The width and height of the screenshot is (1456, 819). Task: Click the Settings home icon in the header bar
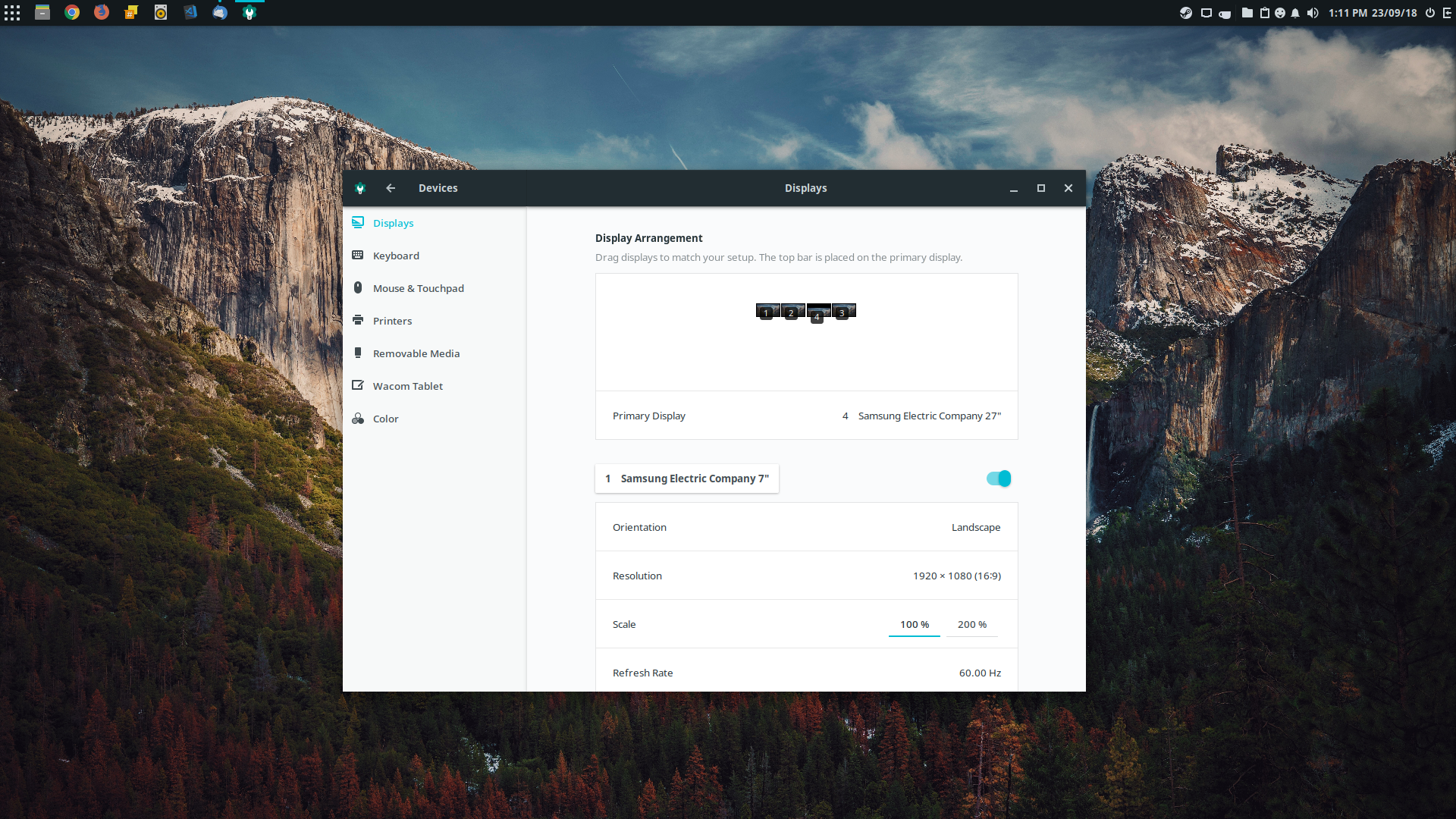pyautogui.click(x=360, y=188)
